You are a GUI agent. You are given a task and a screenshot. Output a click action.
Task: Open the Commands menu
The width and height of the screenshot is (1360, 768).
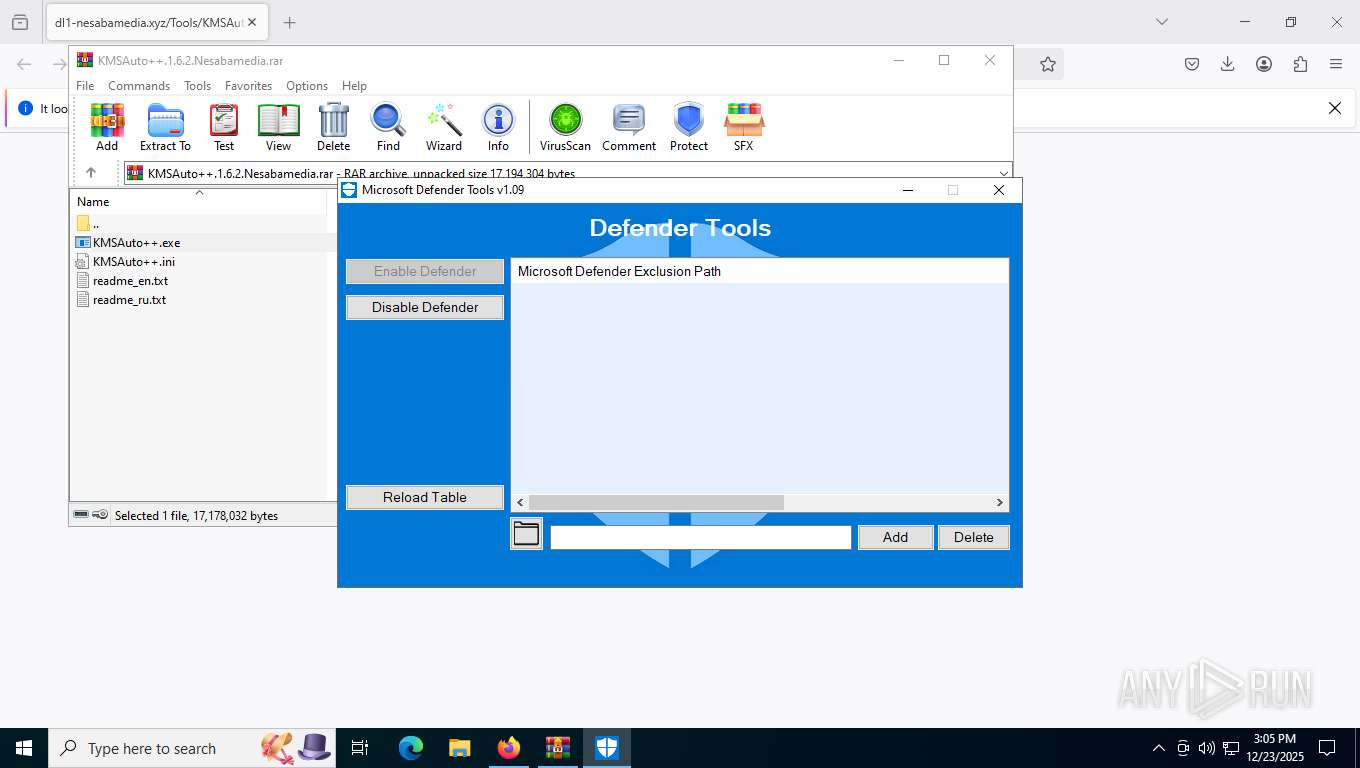coord(139,86)
